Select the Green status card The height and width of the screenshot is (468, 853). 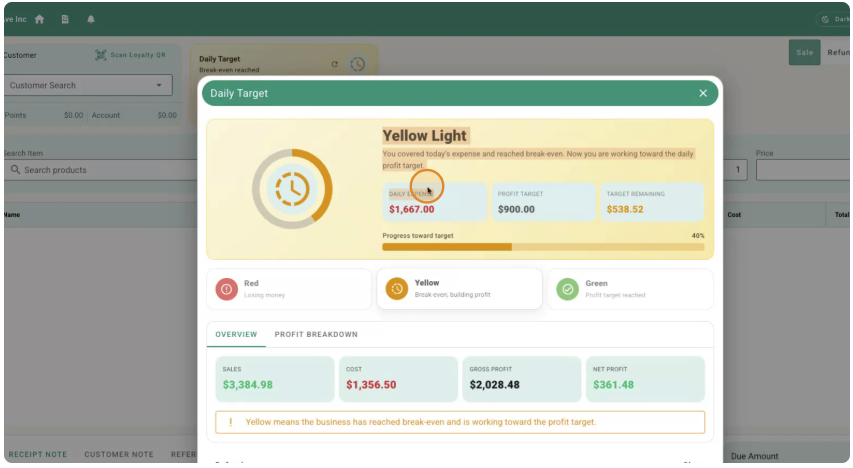pyautogui.click(x=630, y=289)
